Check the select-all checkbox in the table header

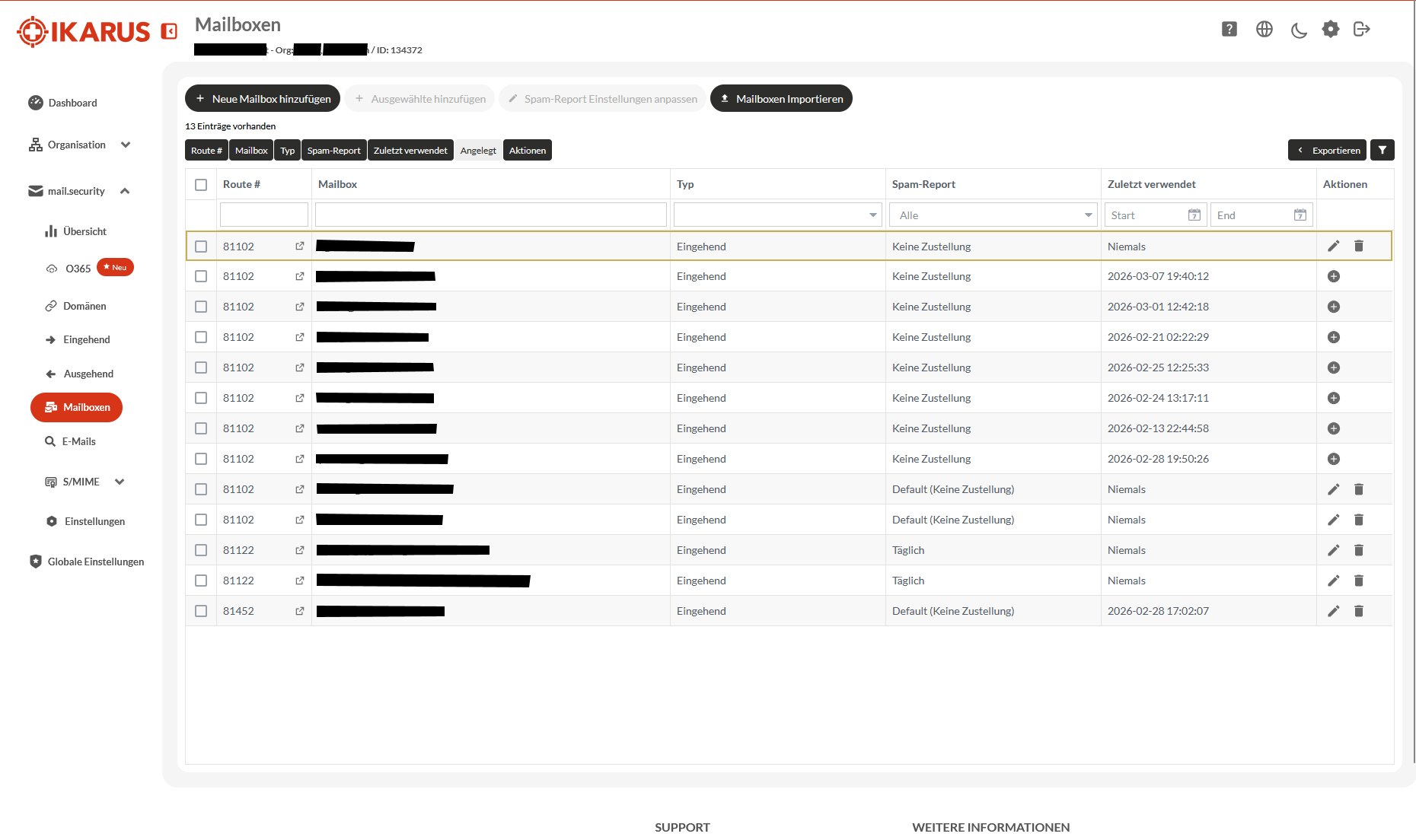click(x=201, y=184)
